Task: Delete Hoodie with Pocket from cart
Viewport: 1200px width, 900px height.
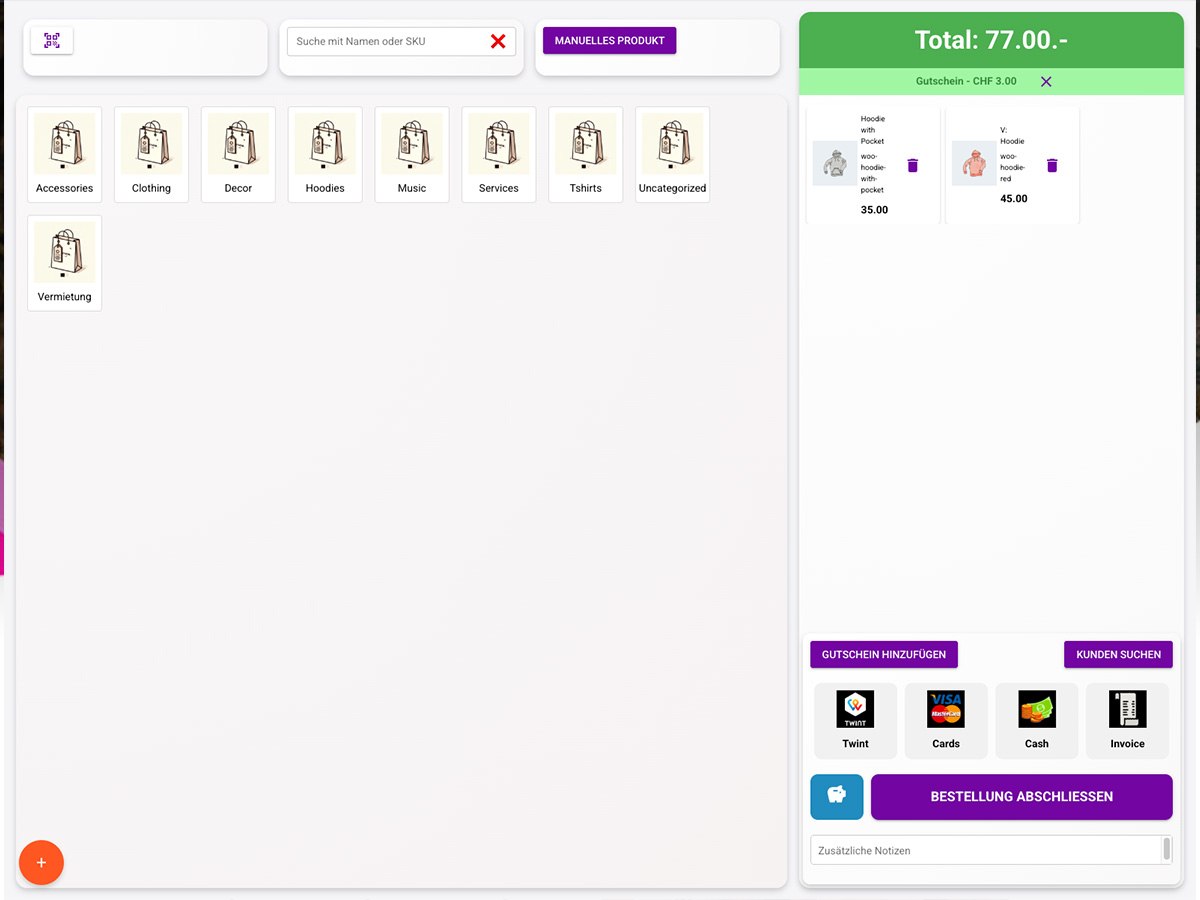Action: [x=912, y=165]
